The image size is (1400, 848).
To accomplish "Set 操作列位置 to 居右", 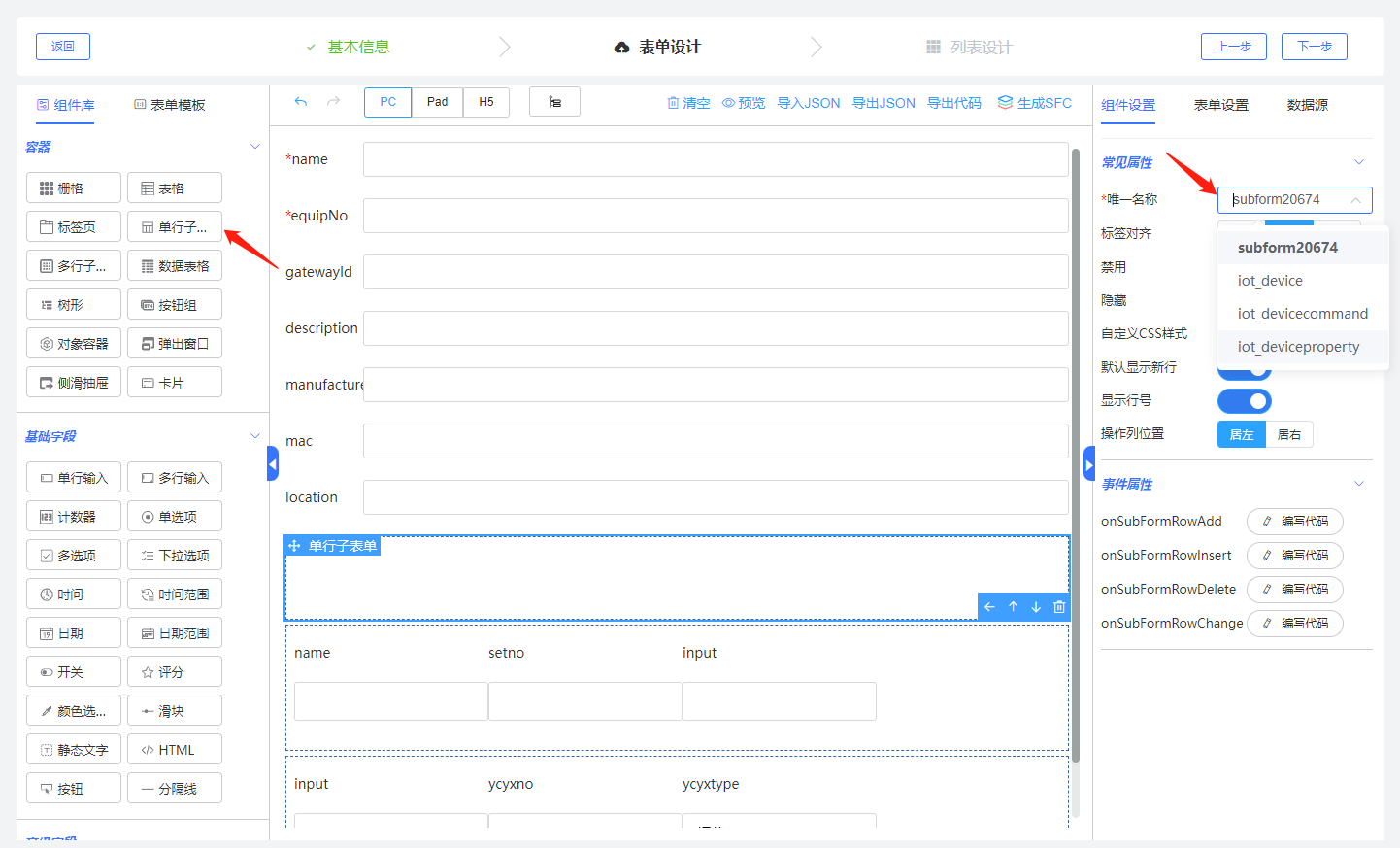I will point(1289,435).
